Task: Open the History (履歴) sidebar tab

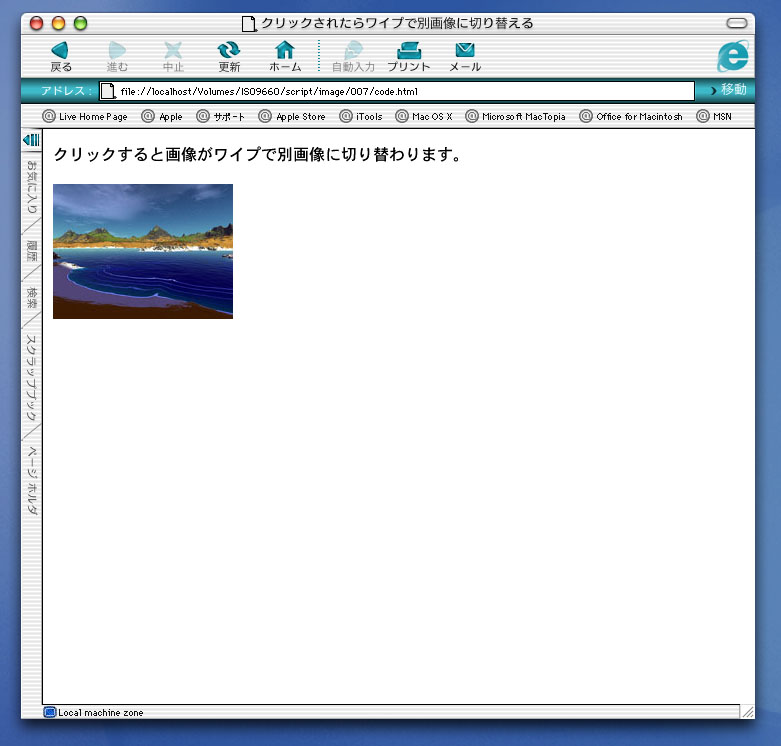Action: pyautogui.click(x=31, y=250)
